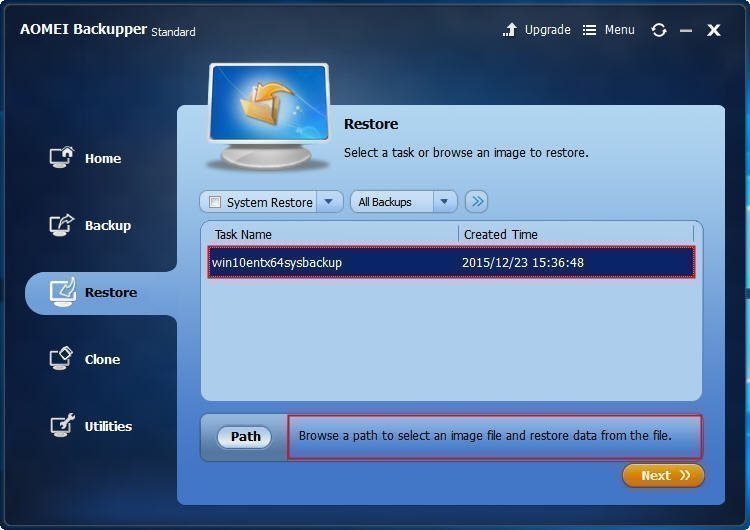Viewport: 750px width, 530px height.
Task: Click the Utilities wrench icon
Action: pos(62,425)
